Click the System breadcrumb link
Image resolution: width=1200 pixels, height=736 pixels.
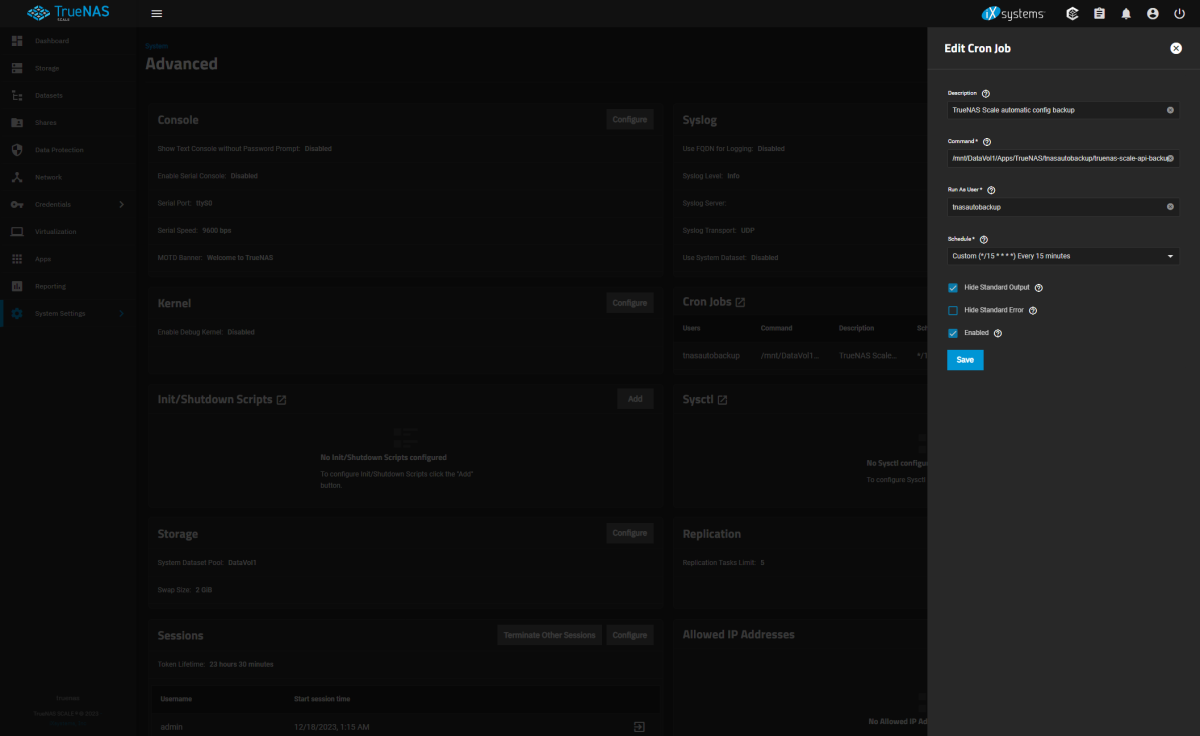click(x=156, y=46)
